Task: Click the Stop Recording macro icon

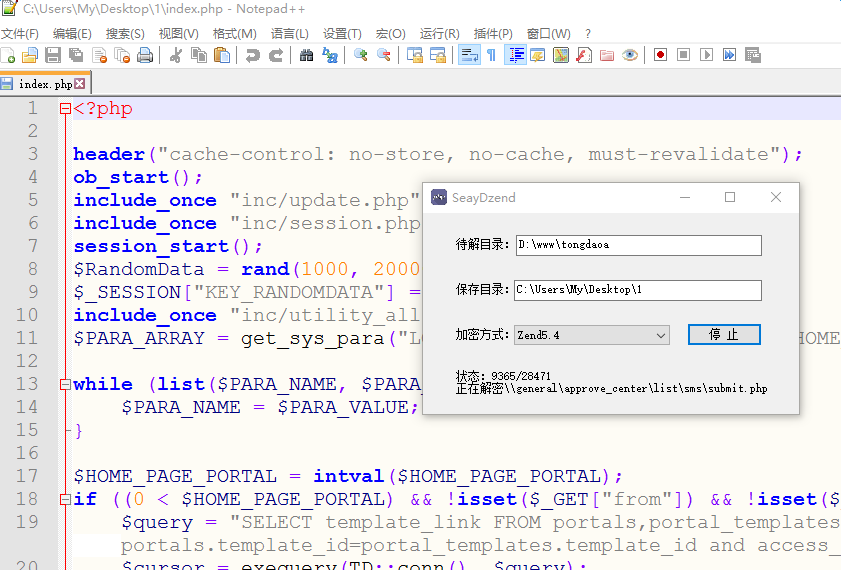Action: pyautogui.click(x=684, y=55)
